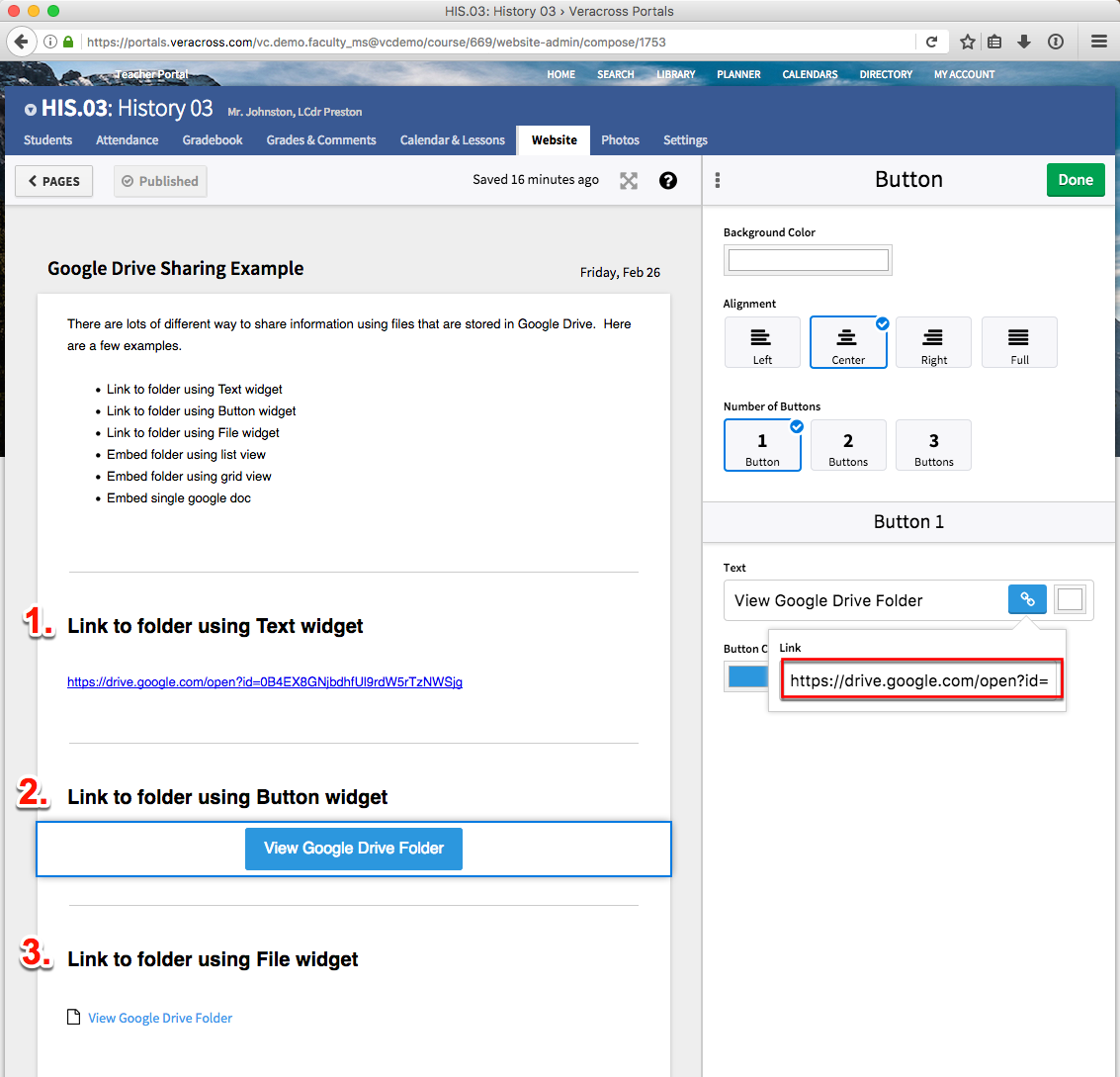Image resolution: width=1120 pixels, height=1077 pixels.
Task: Bookmark page with the star icon
Action: 968,42
